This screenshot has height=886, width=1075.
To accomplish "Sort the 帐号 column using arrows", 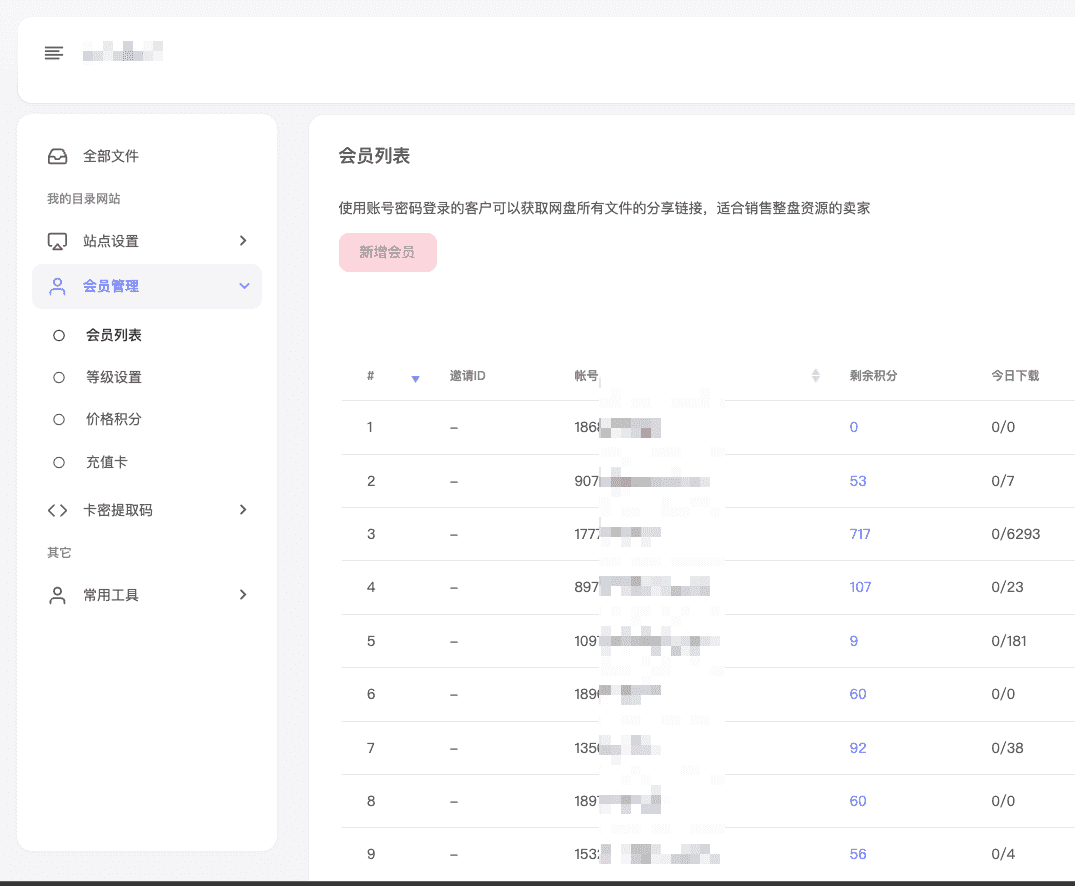I will (815, 376).
